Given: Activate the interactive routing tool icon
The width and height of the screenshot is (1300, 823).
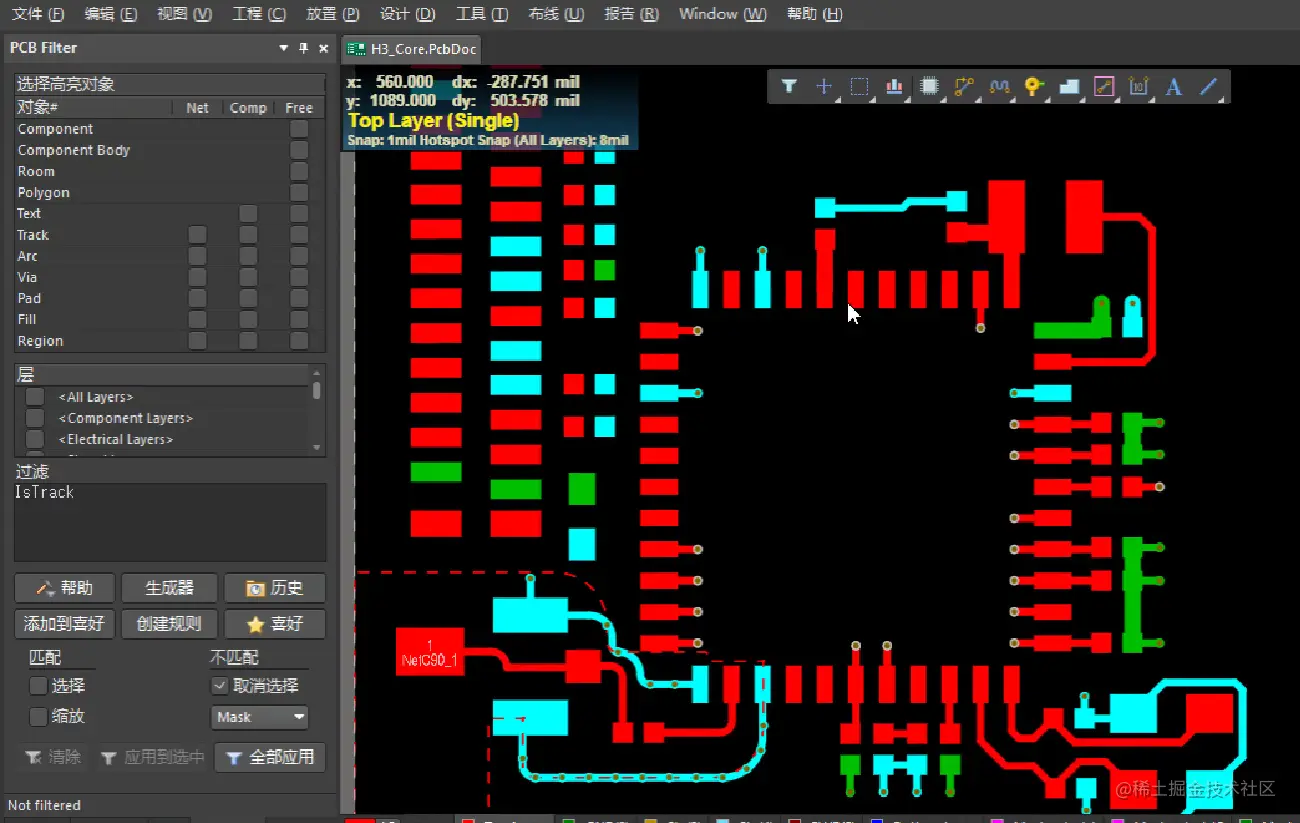Looking at the screenshot, I should tap(964, 87).
